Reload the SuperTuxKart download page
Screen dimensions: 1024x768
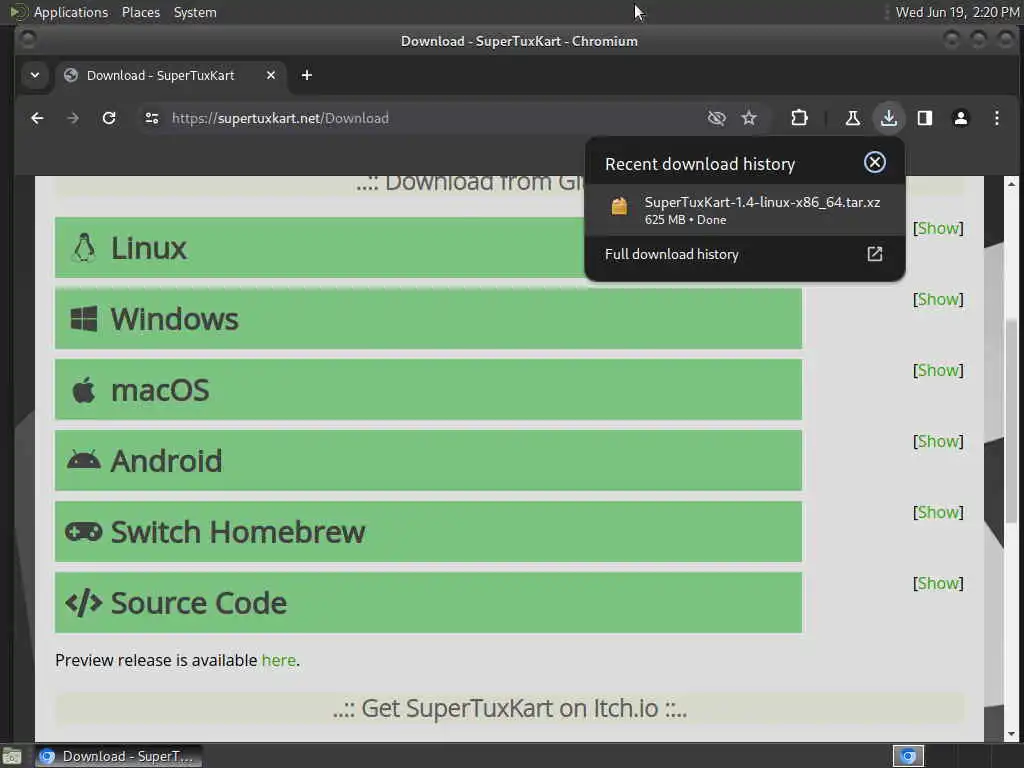click(x=109, y=118)
